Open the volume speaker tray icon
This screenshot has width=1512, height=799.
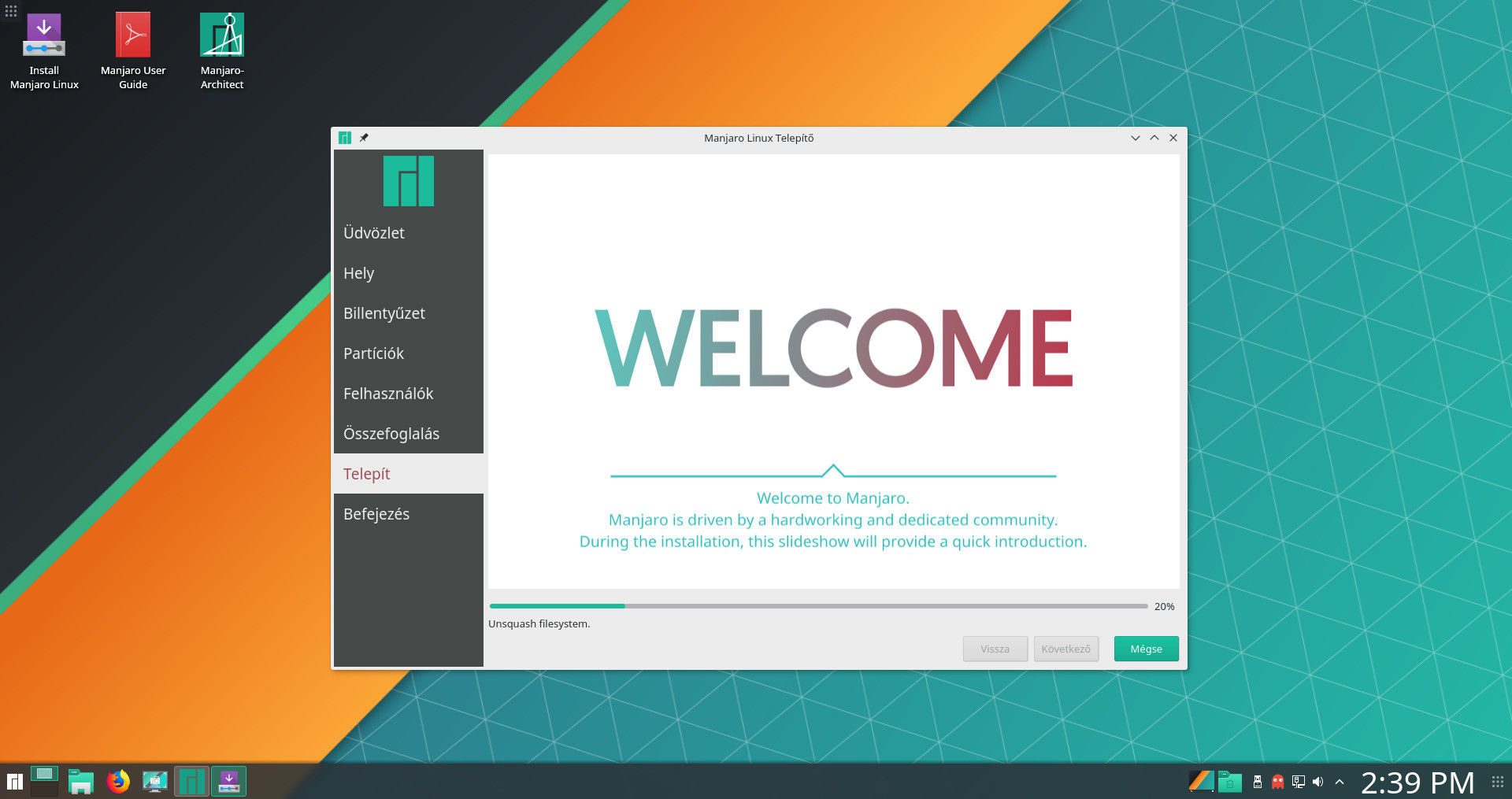1318,782
